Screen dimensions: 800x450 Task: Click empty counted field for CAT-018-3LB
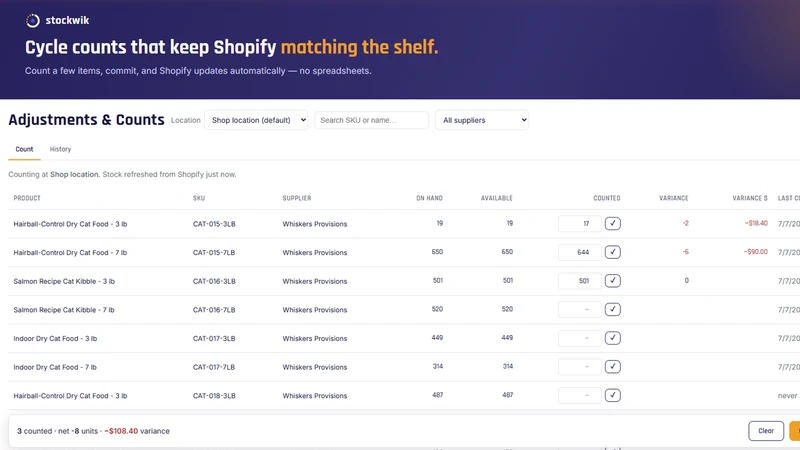[x=580, y=395]
